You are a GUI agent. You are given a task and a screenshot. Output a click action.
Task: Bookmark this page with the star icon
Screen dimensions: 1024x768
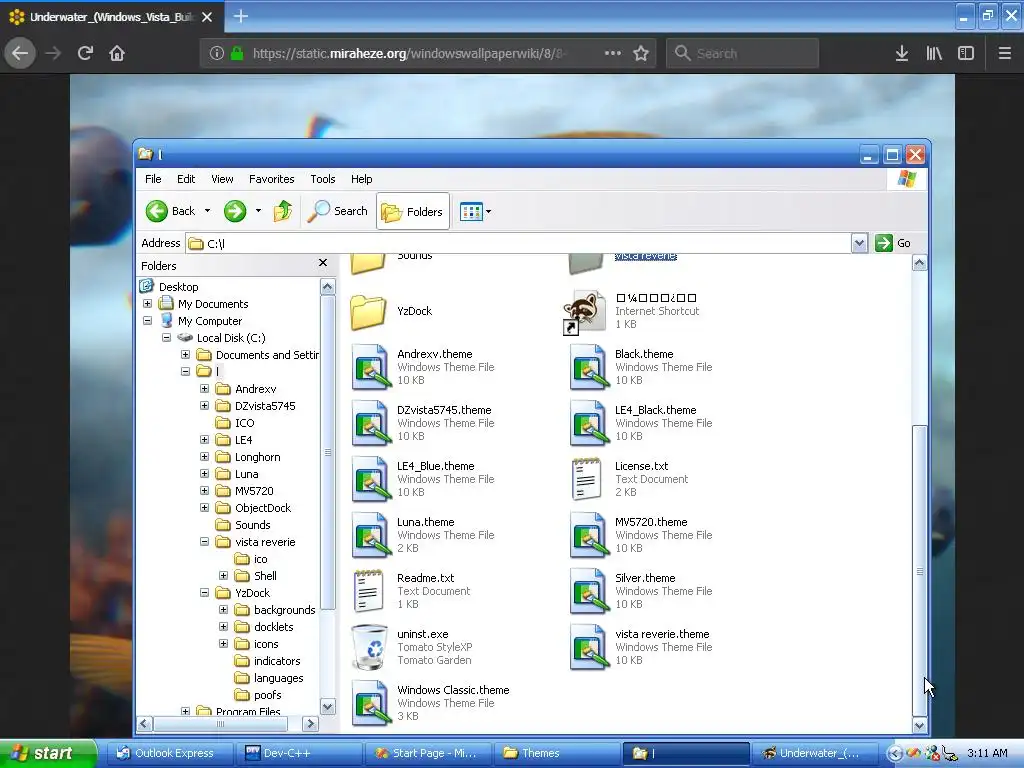[x=641, y=53]
